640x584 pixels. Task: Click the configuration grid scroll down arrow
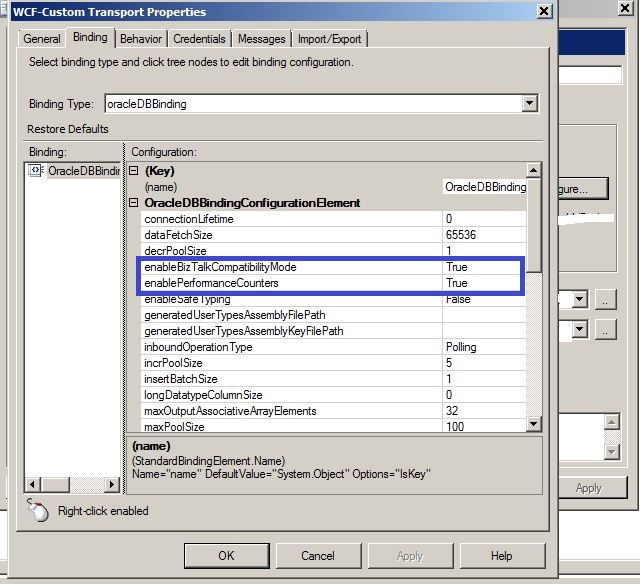click(x=533, y=424)
